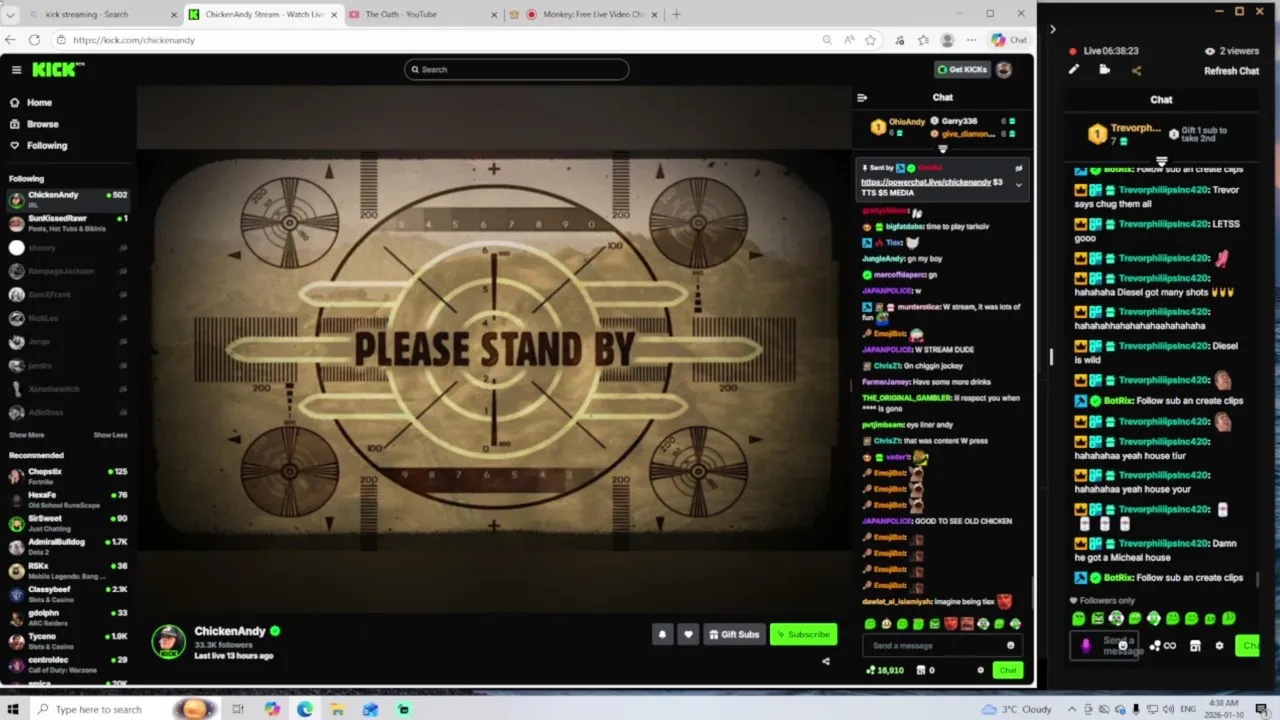Screen dimensions: 1280x720
Task: Click the browser address bar URL
Action: coord(134,40)
